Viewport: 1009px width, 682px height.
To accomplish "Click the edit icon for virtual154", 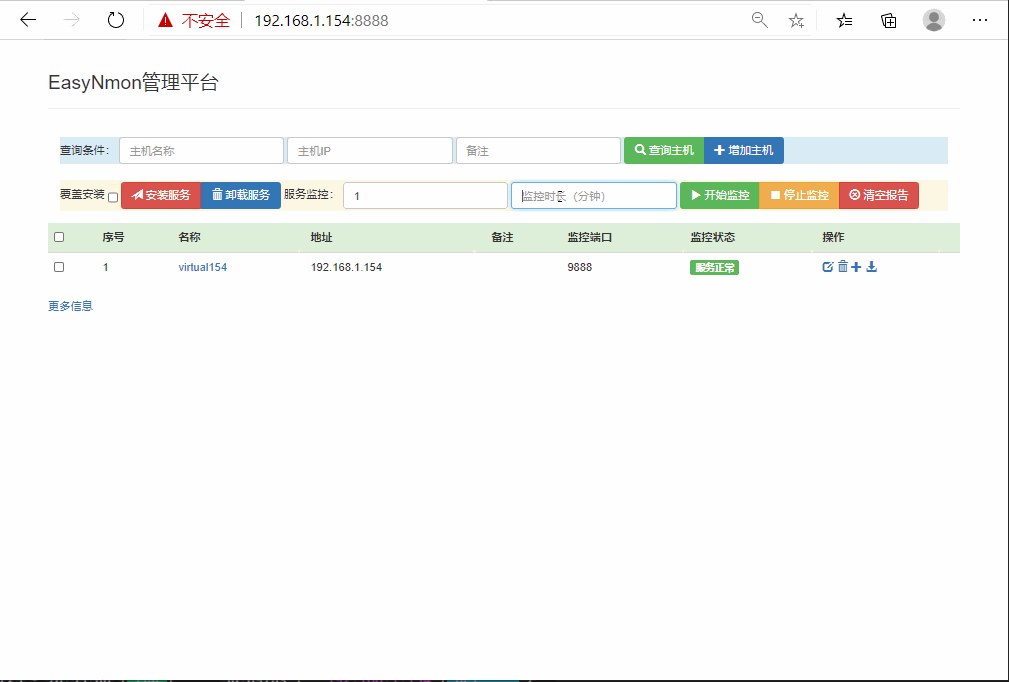I will pos(828,267).
